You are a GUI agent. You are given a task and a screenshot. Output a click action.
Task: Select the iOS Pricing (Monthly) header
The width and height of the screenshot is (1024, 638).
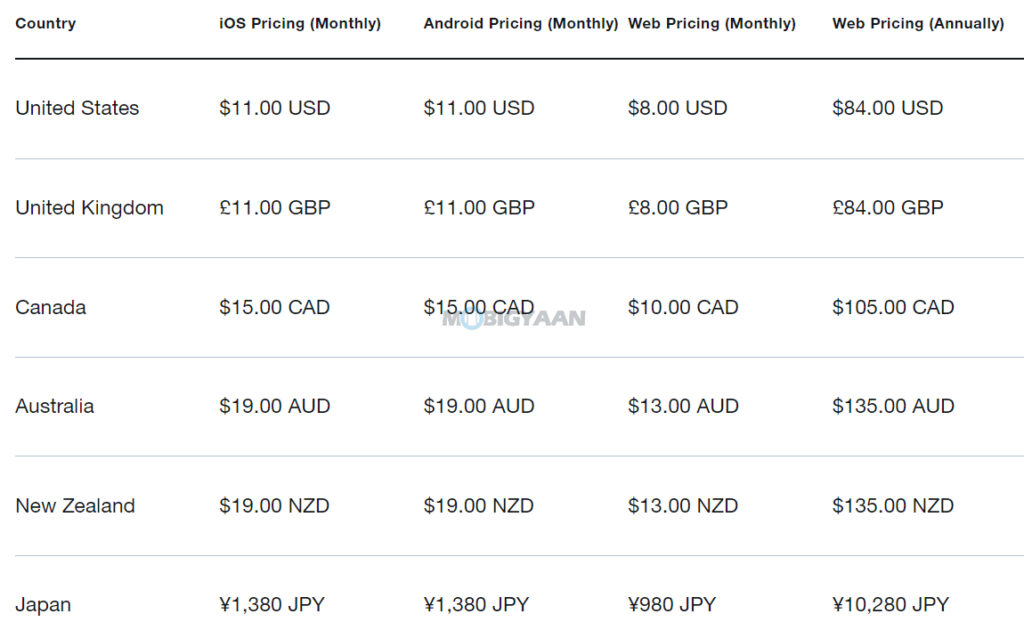click(300, 24)
